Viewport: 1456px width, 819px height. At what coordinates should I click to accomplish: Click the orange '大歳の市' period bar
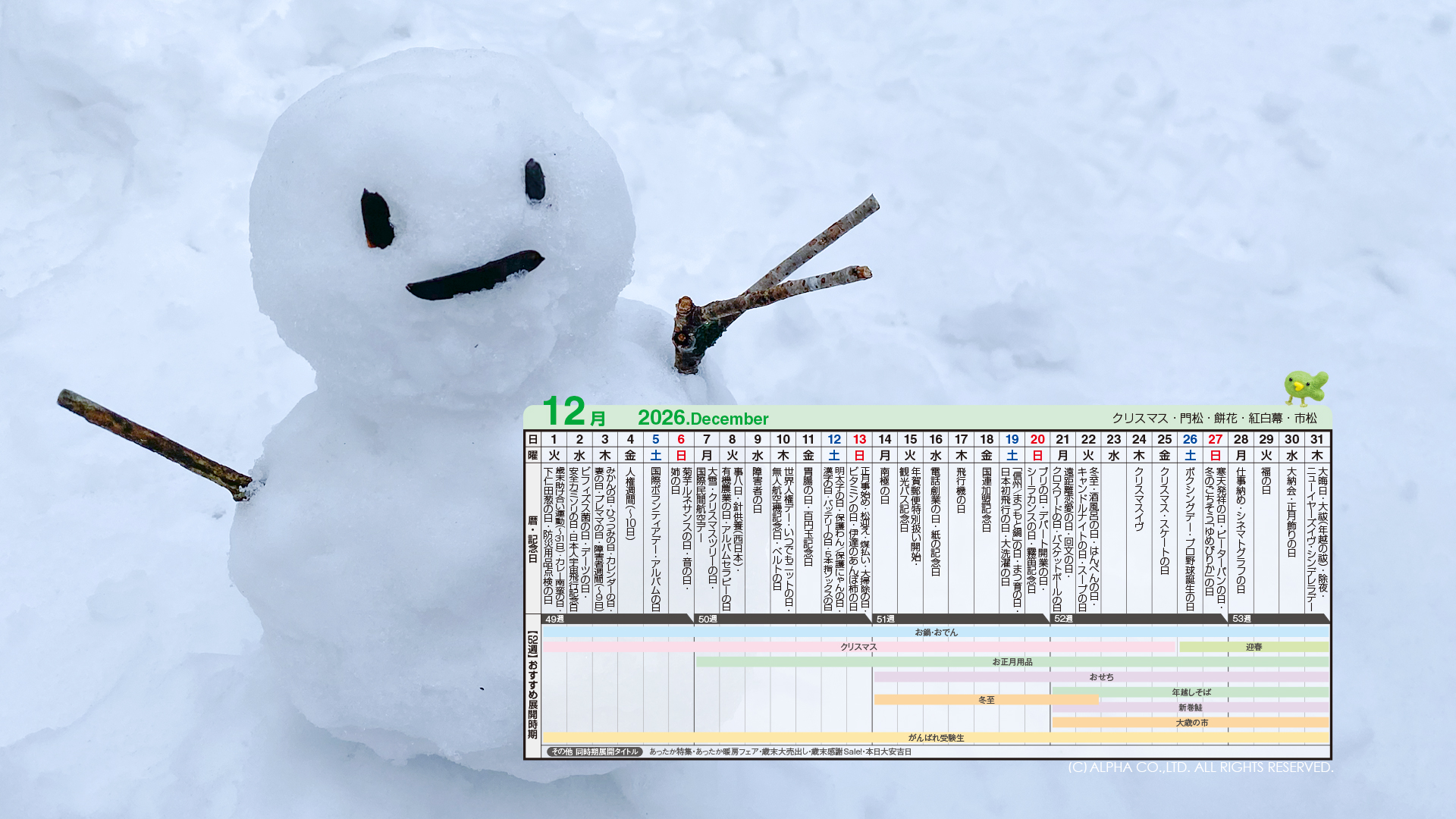(1191, 723)
